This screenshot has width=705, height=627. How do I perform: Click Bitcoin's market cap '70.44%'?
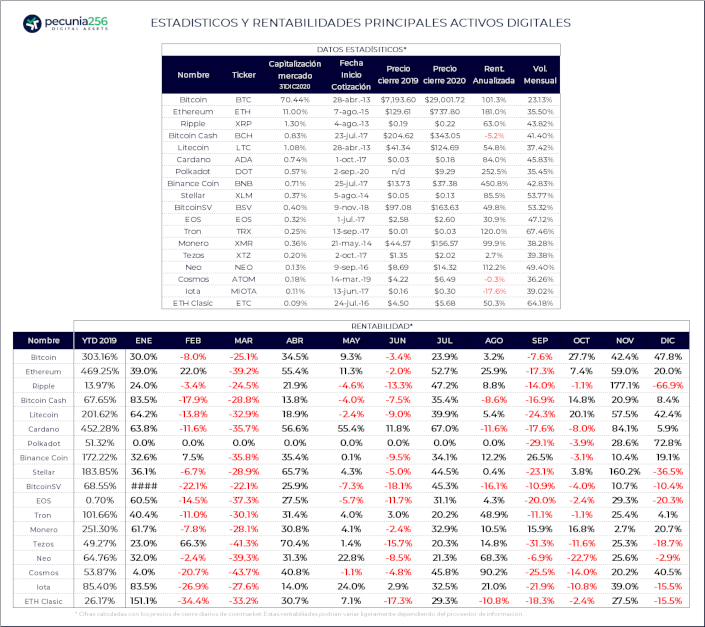[x=295, y=100]
